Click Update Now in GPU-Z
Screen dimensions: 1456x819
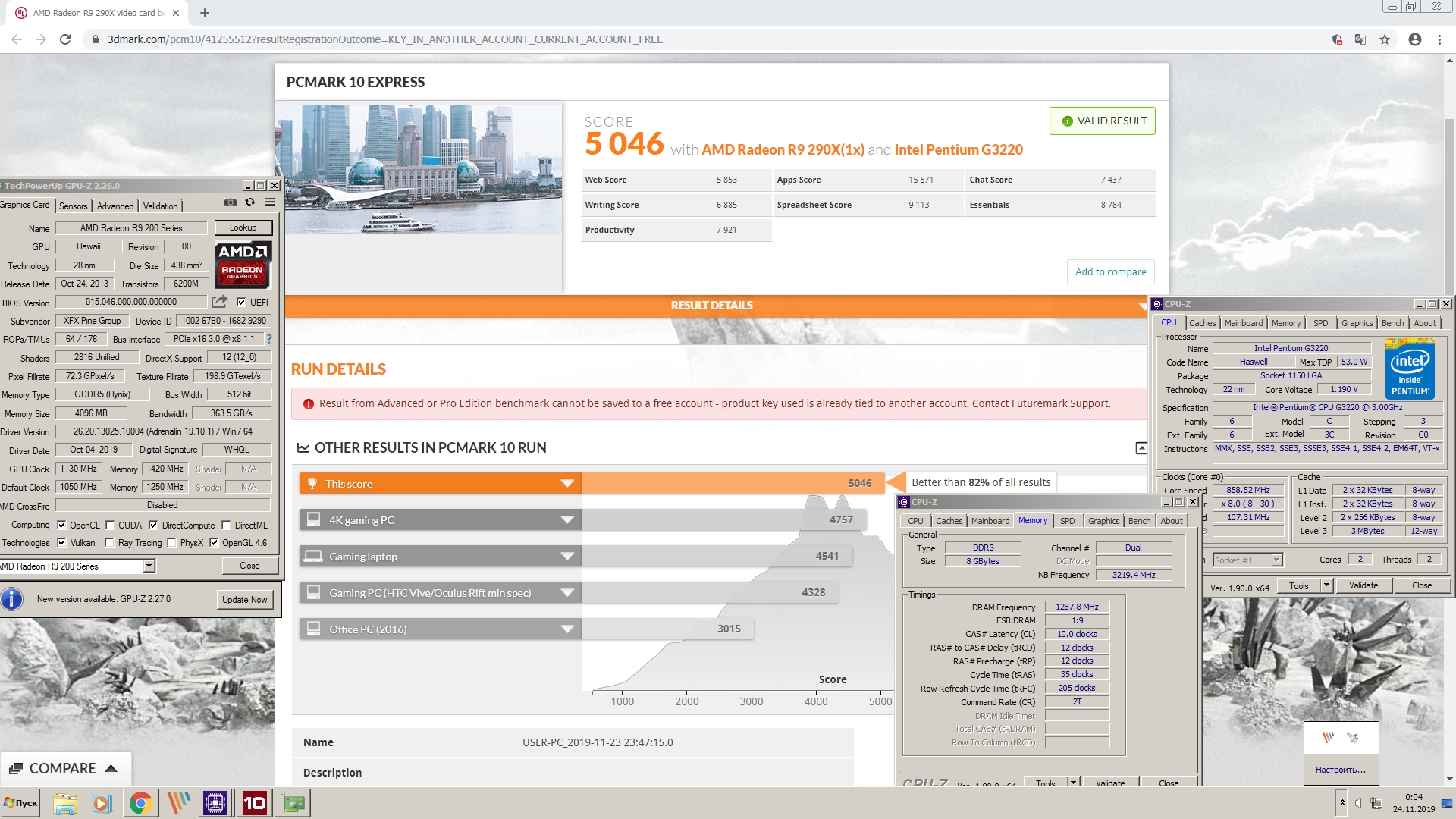pos(244,600)
